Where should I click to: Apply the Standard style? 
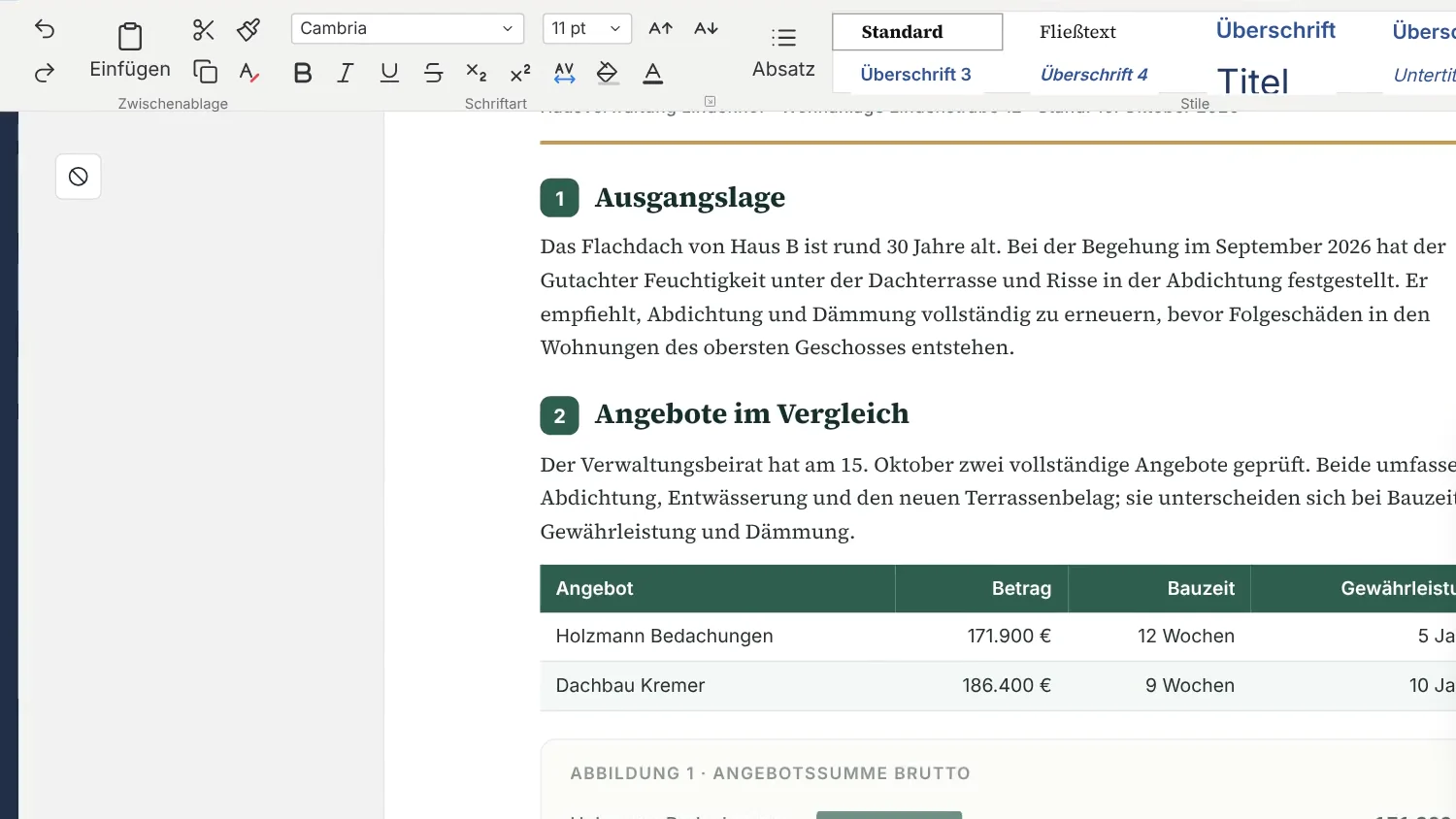click(x=917, y=32)
